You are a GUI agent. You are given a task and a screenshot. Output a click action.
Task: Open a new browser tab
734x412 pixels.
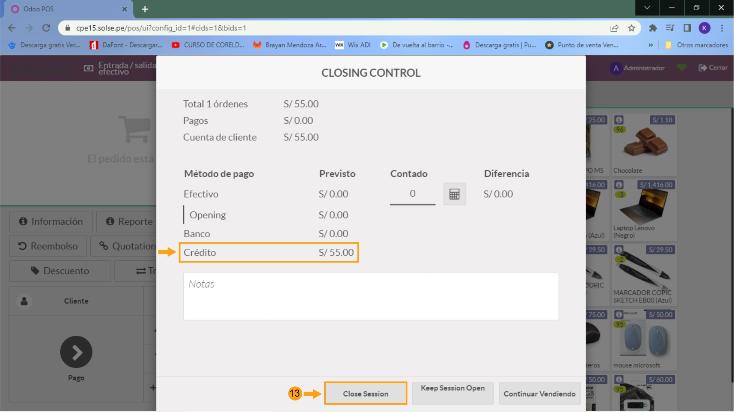point(145,8)
